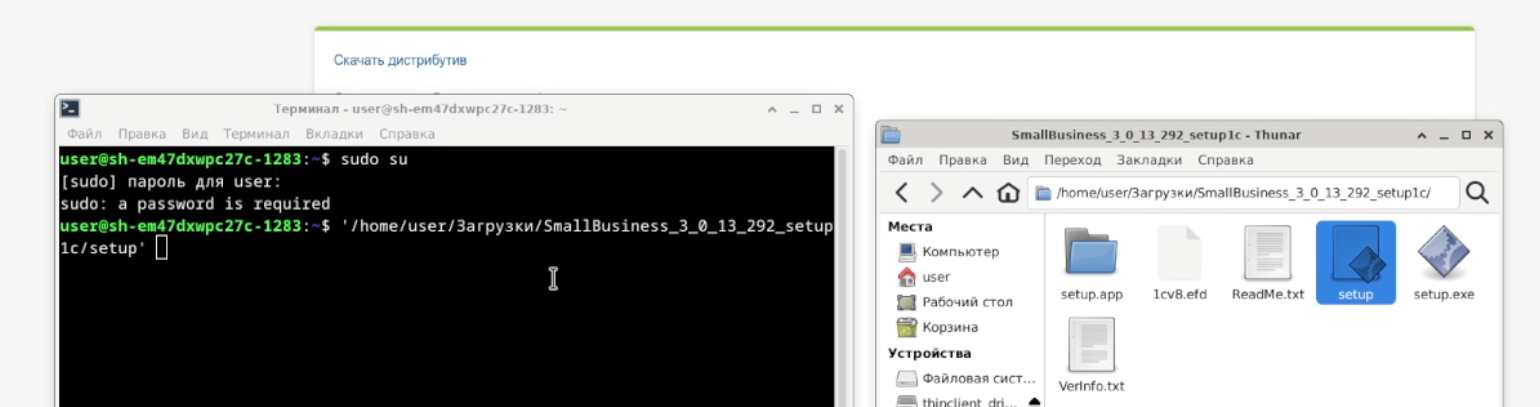
Task: Close the Terminal window
Action: tap(838, 109)
